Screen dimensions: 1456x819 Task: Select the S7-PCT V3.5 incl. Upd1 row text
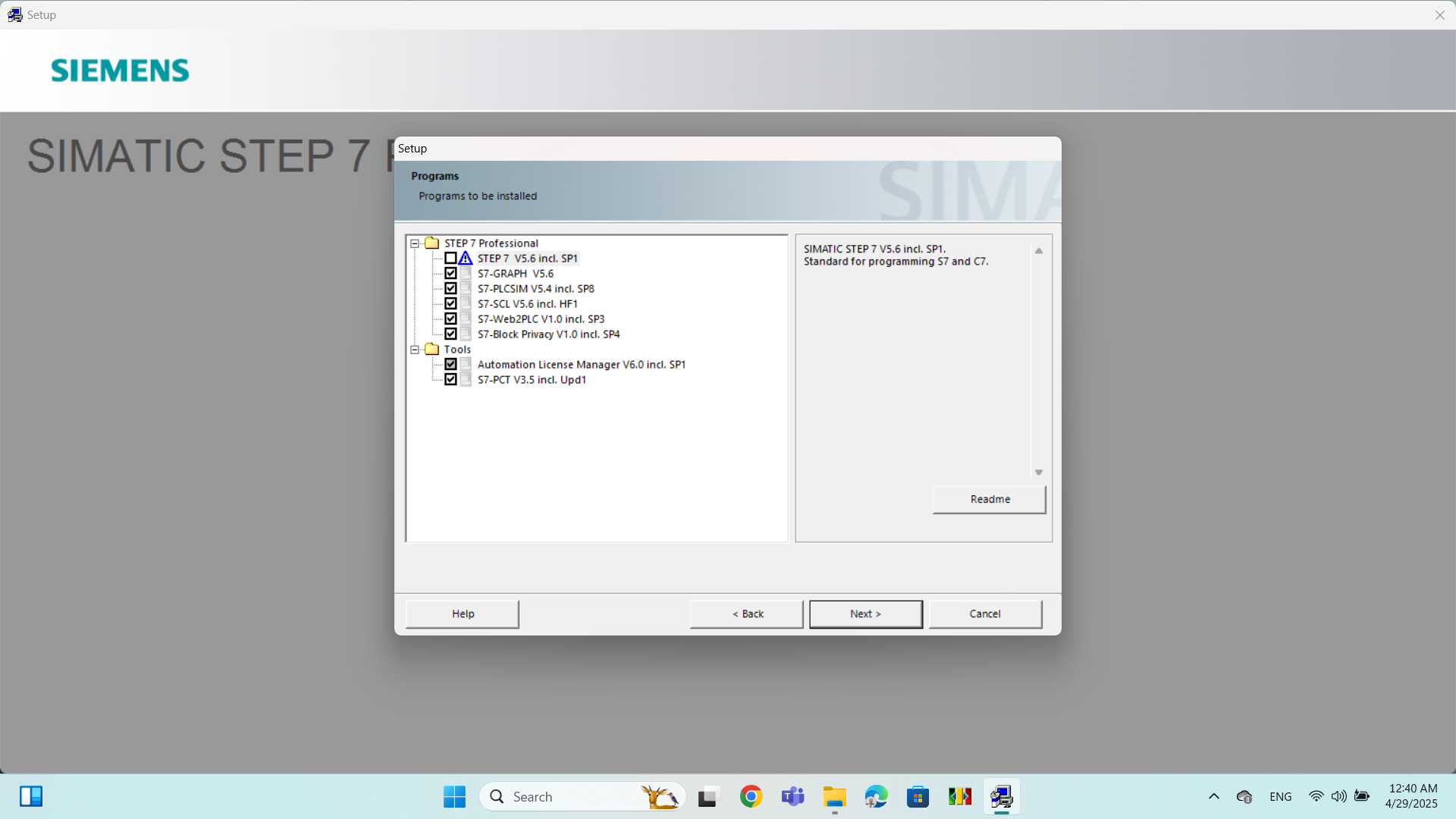click(x=532, y=380)
